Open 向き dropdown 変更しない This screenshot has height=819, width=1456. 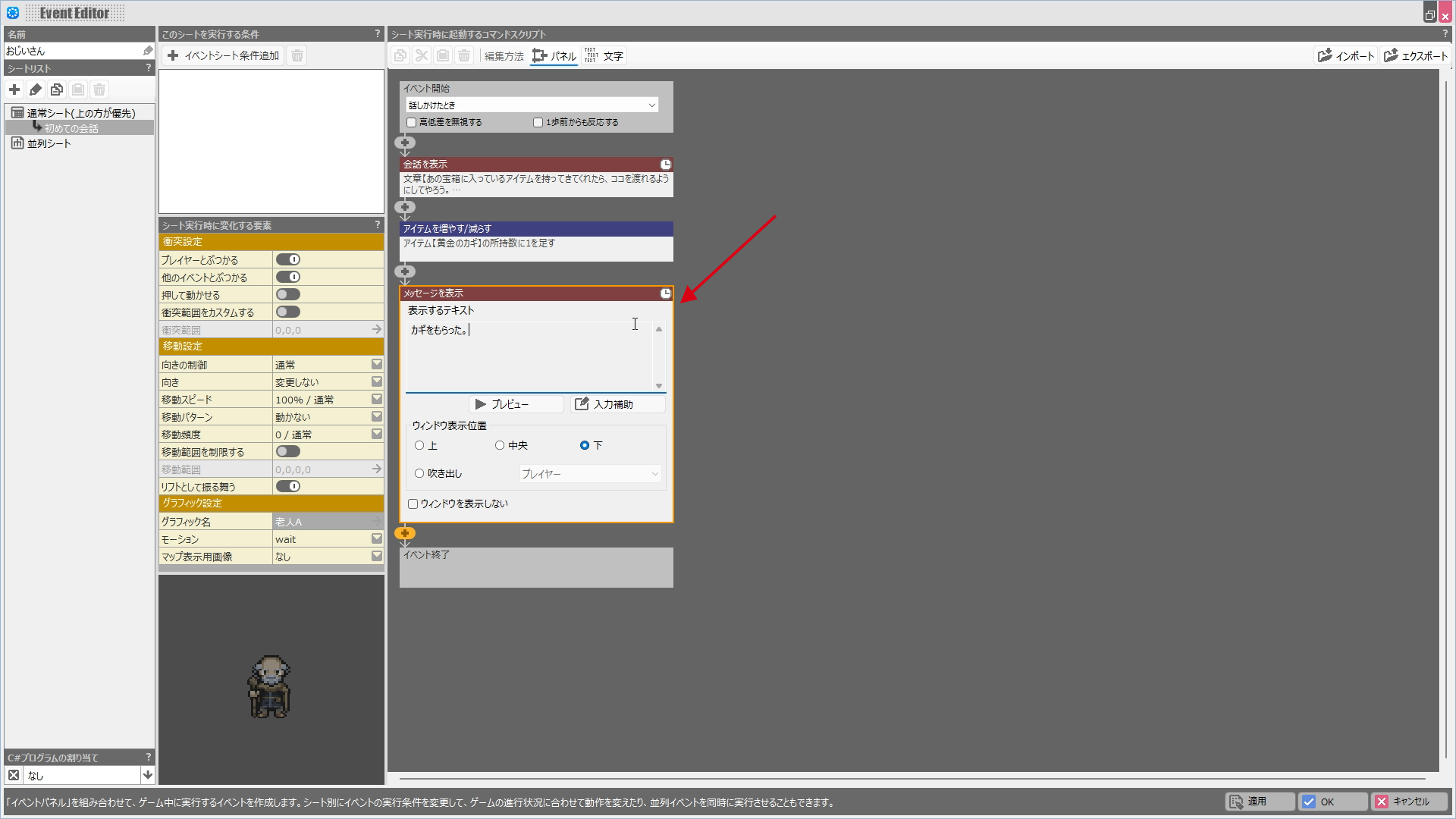coord(376,382)
